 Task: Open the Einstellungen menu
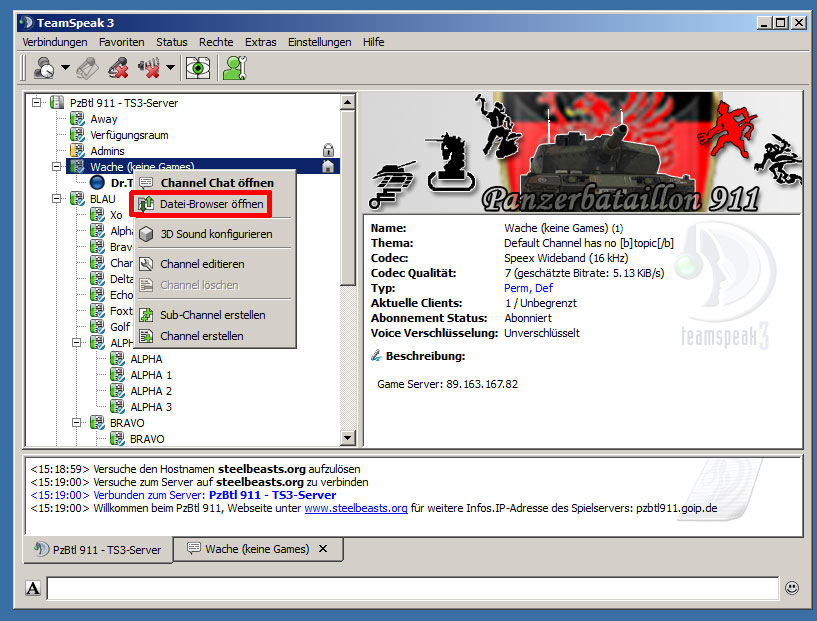[319, 42]
